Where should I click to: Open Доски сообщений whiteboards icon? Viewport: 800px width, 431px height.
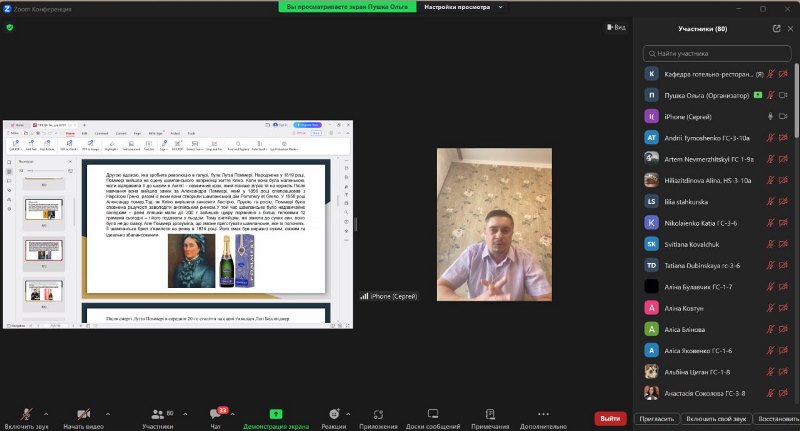(x=433, y=414)
